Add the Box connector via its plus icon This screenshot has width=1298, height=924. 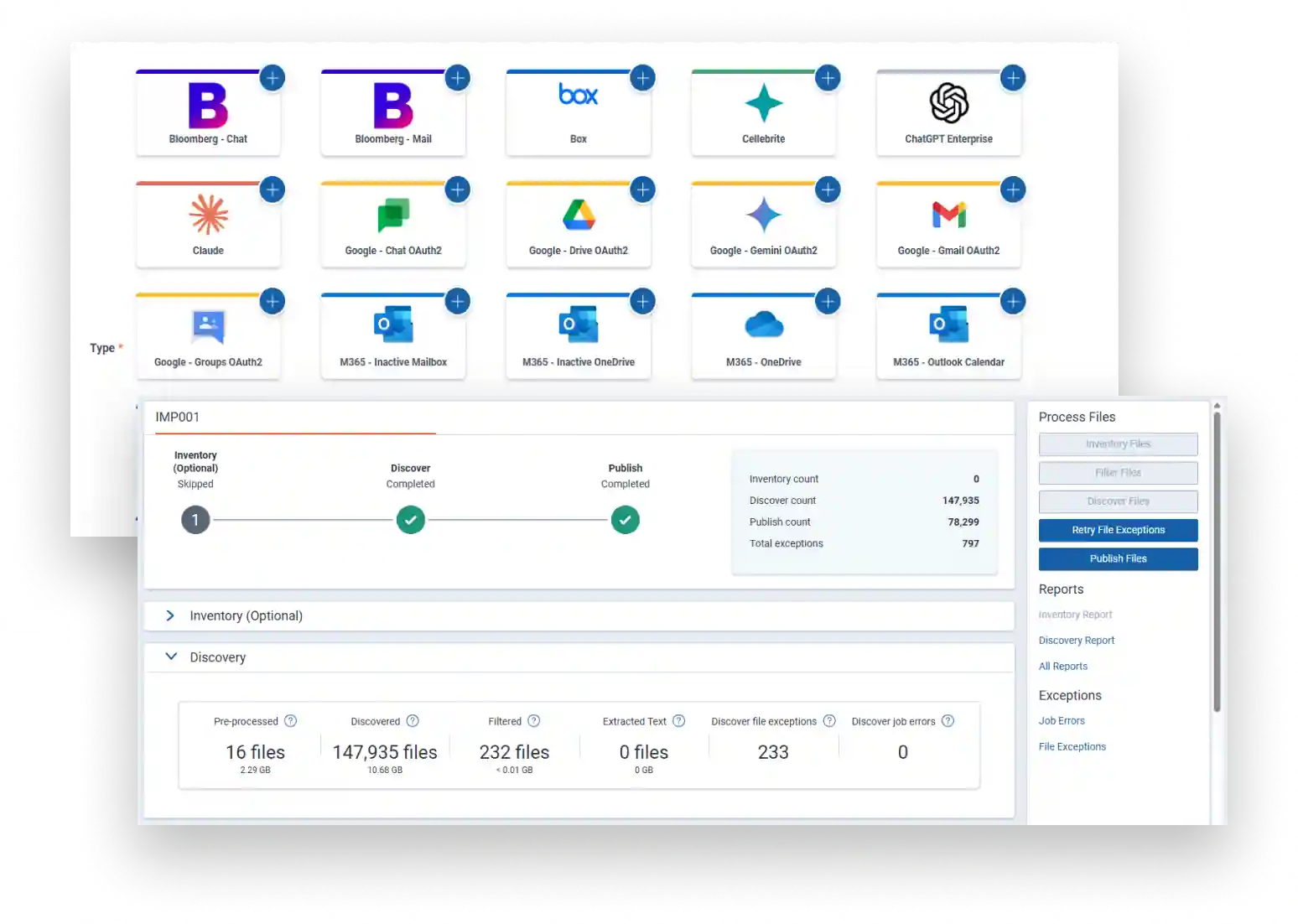pos(643,78)
